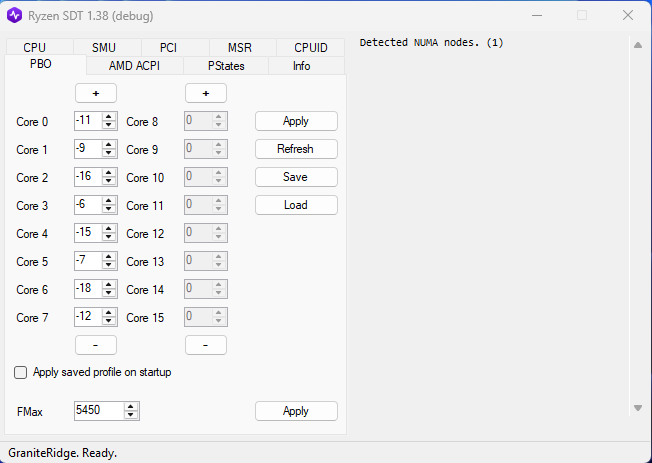Increase Core 0 value with up arrow
This screenshot has height=463, width=652.
tap(109, 117)
